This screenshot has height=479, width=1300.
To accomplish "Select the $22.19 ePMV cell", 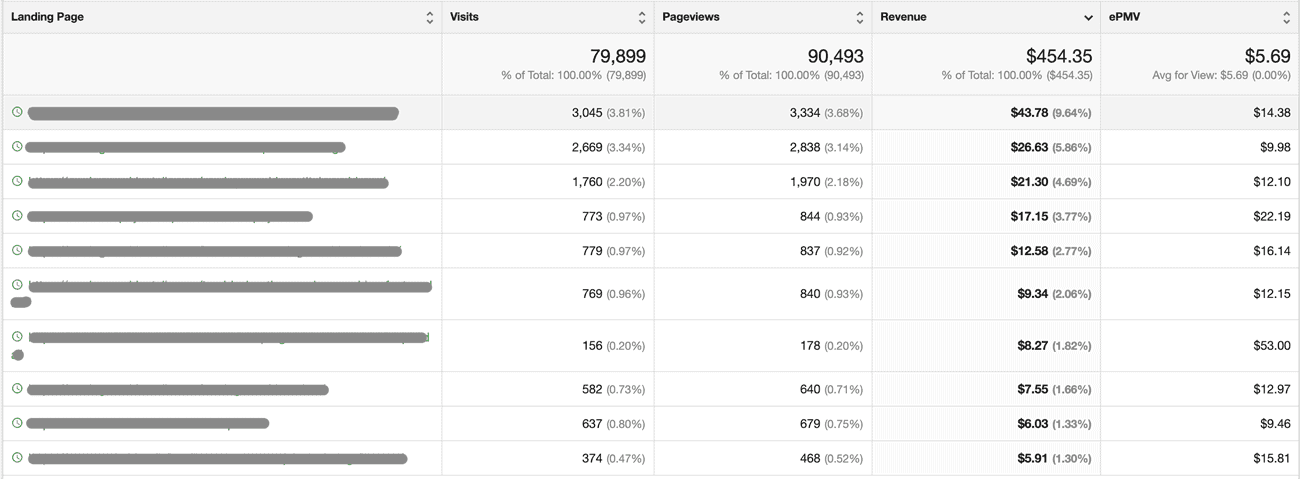I will point(1271,216).
